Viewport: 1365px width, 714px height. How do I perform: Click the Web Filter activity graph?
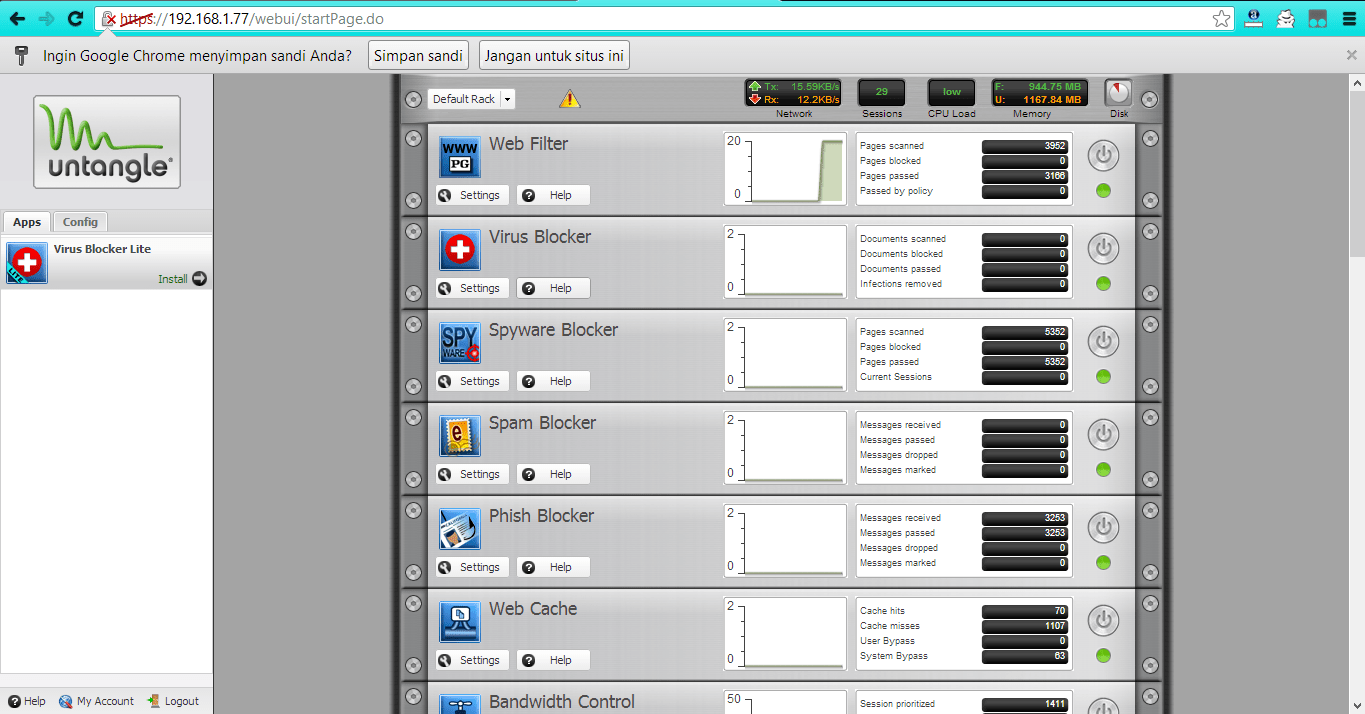(785, 169)
